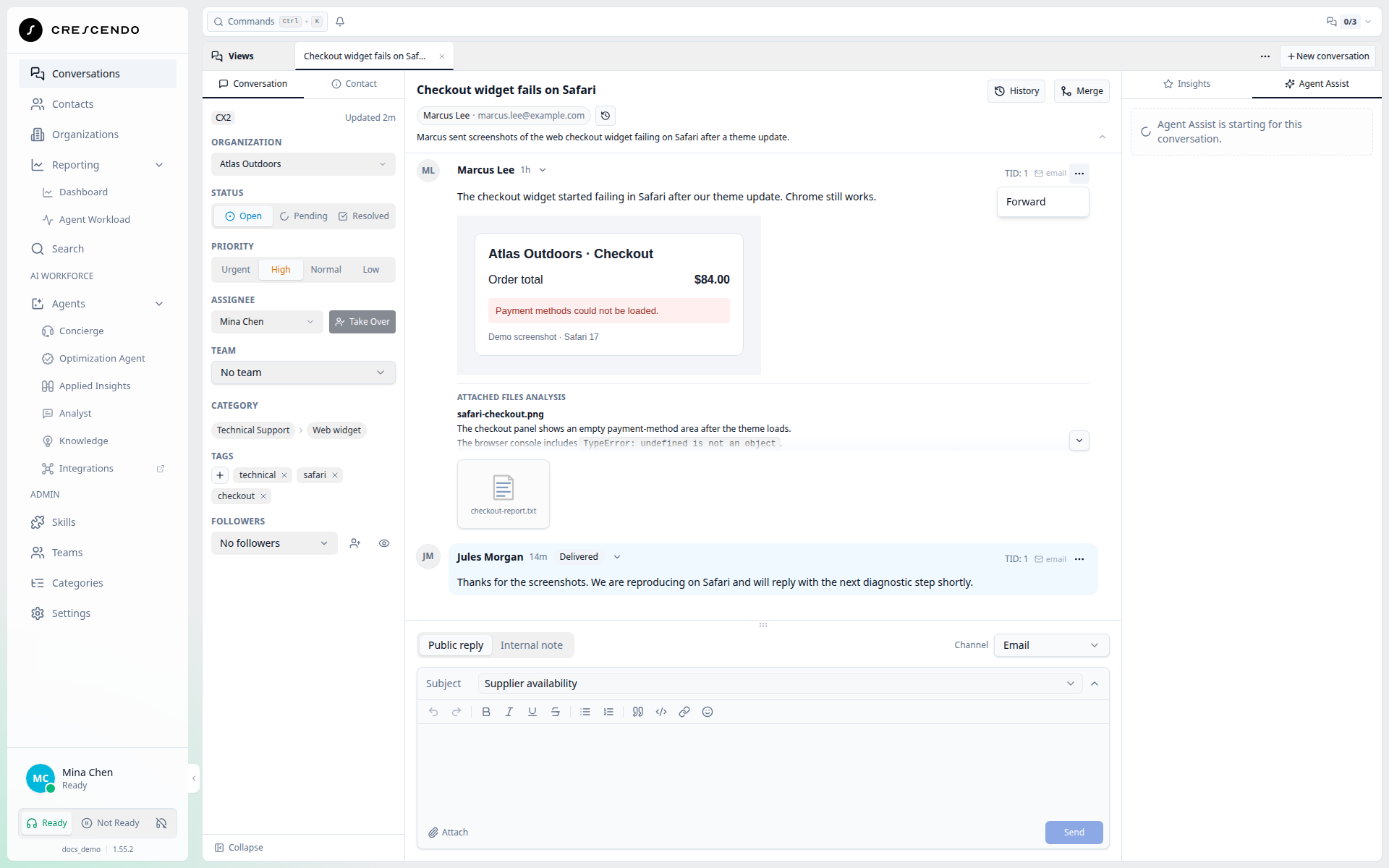Click the History button

pyautogui.click(x=1016, y=91)
